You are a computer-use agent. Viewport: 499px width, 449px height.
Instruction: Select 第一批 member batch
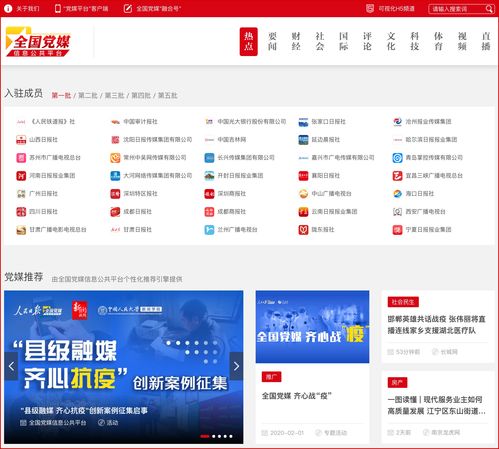pos(61,96)
